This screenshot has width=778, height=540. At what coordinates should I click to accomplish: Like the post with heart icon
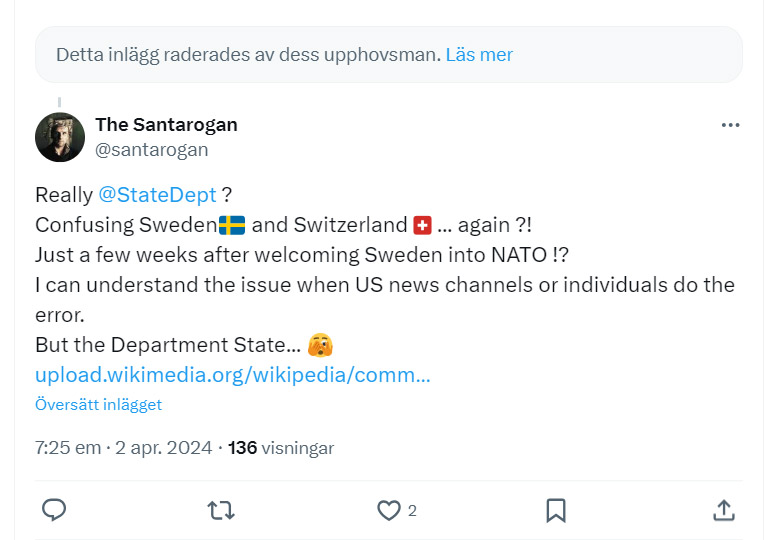[x=388, y=510]
